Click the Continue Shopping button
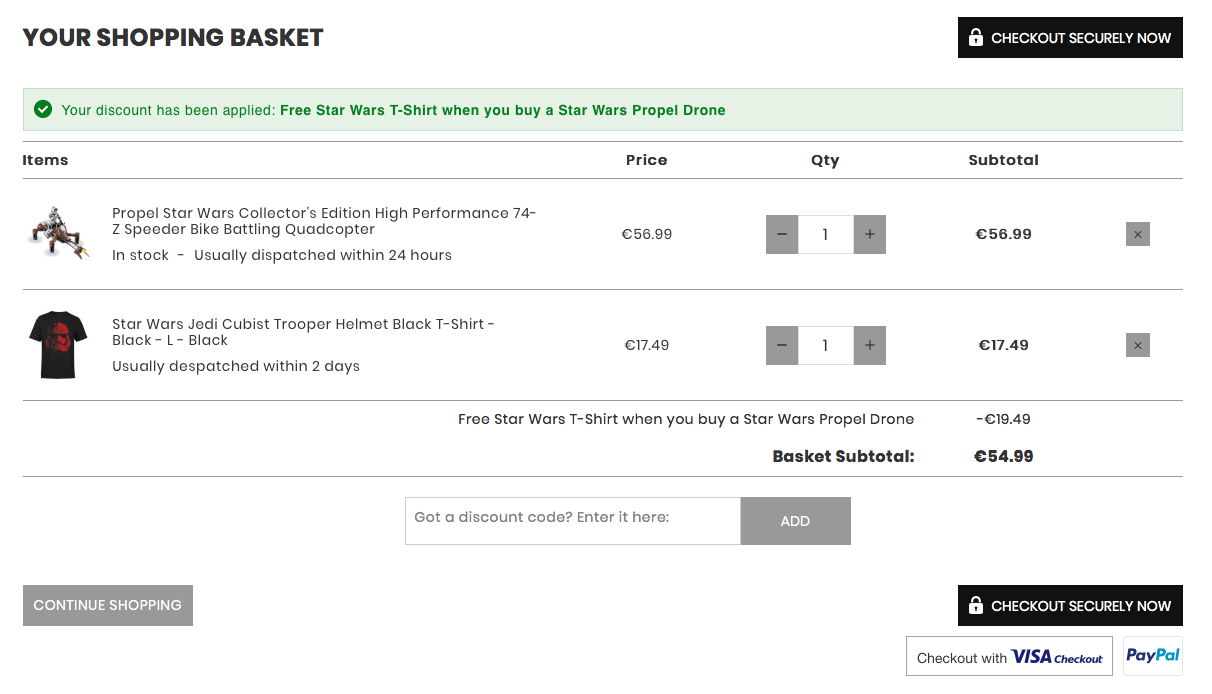 coord(108,605)
